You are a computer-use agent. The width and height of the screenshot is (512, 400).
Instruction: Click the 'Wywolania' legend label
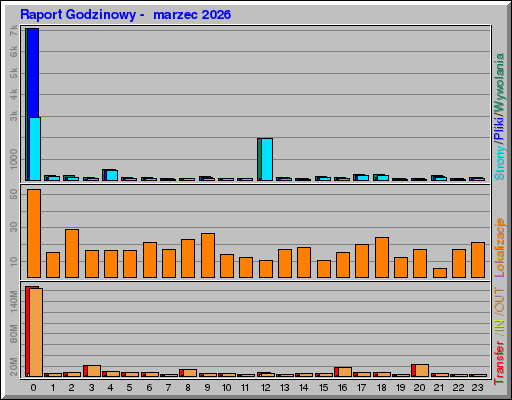pos(499,82)
